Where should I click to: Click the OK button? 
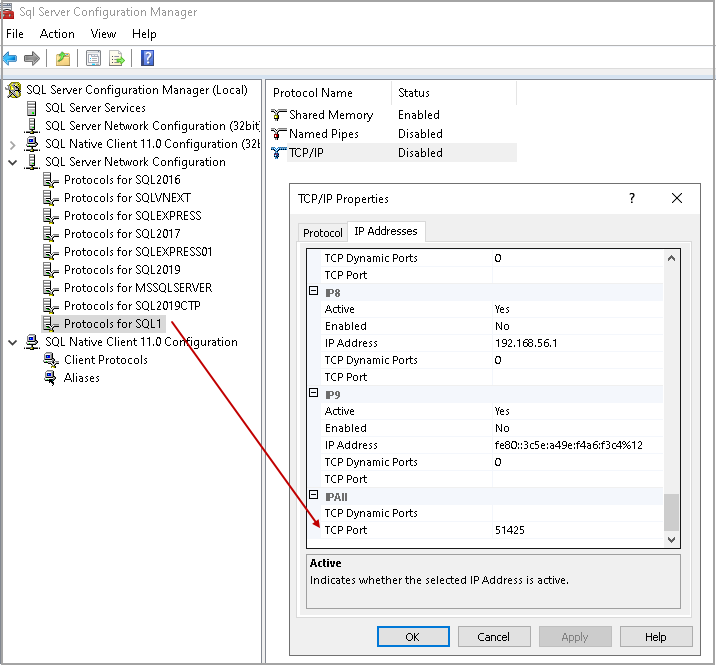[x=413, y=637]
